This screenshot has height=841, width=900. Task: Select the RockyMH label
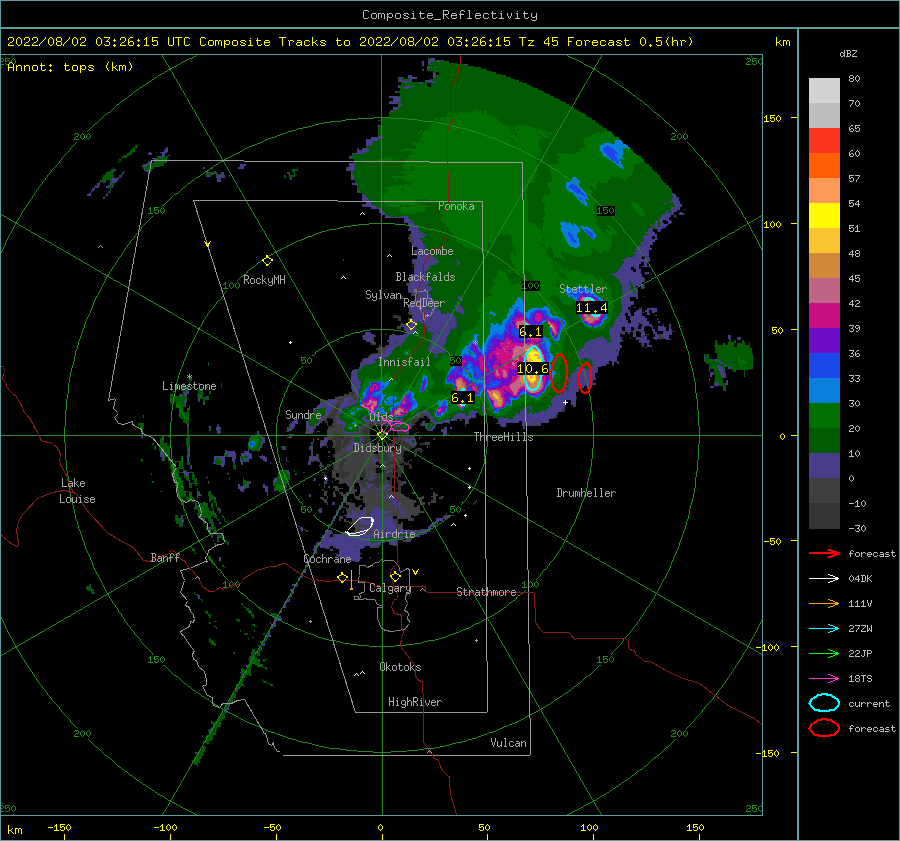point(264,280)
